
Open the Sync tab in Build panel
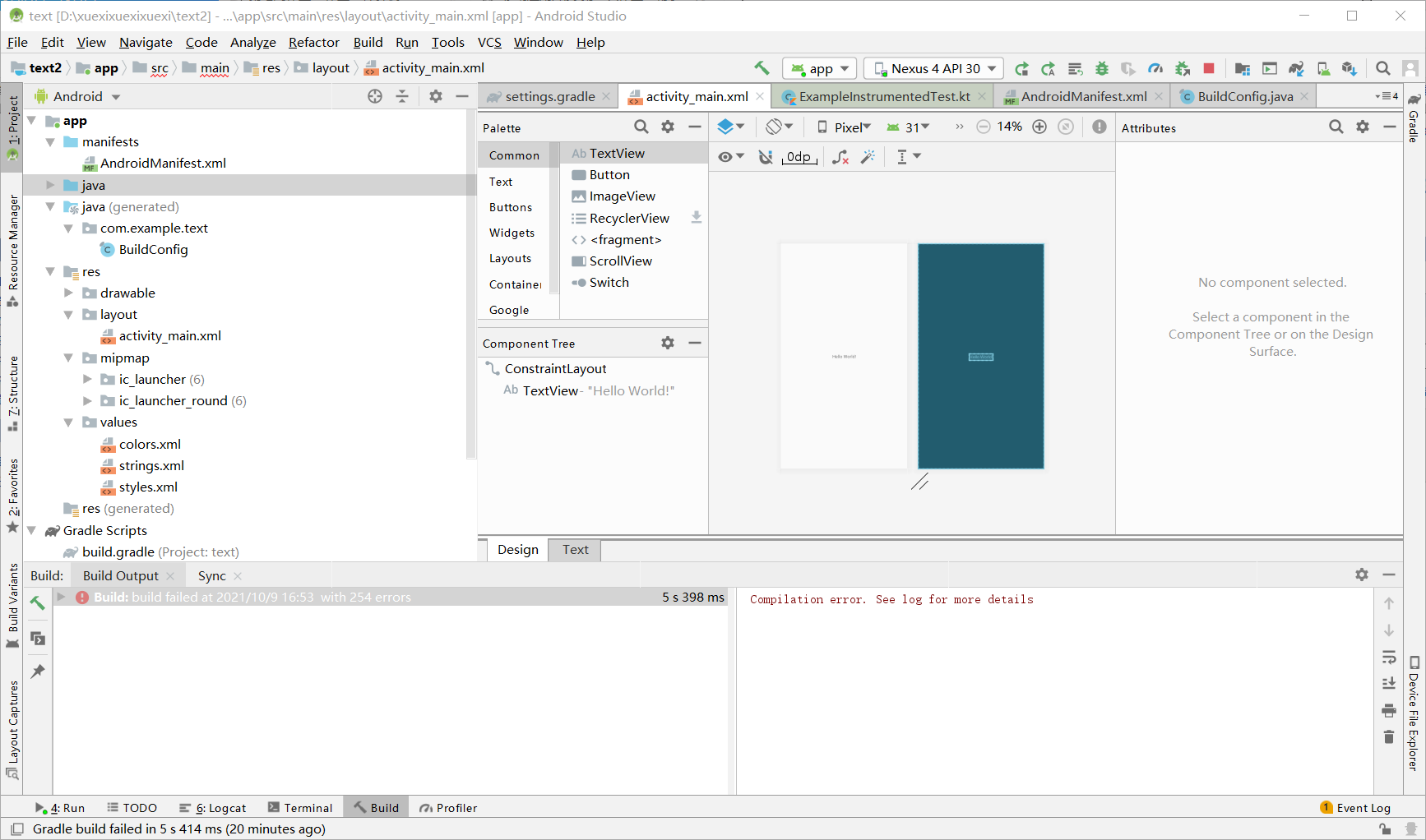tap(211, 575)
